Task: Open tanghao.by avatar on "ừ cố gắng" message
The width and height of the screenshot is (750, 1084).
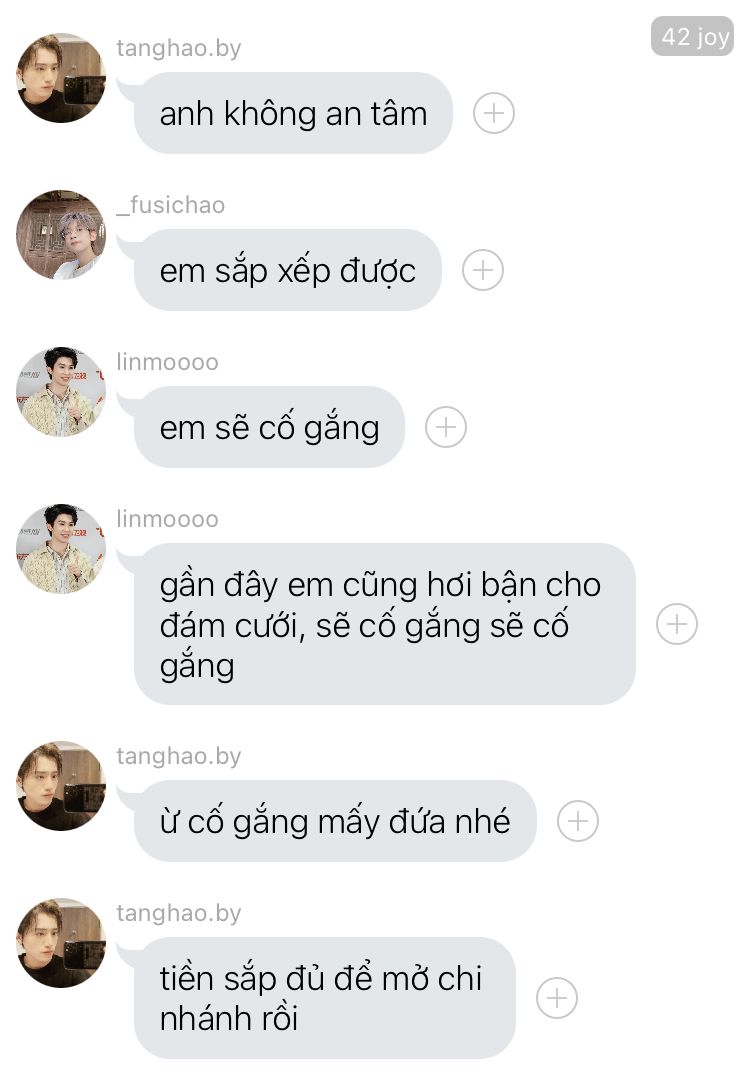Action: pos(61,786)
